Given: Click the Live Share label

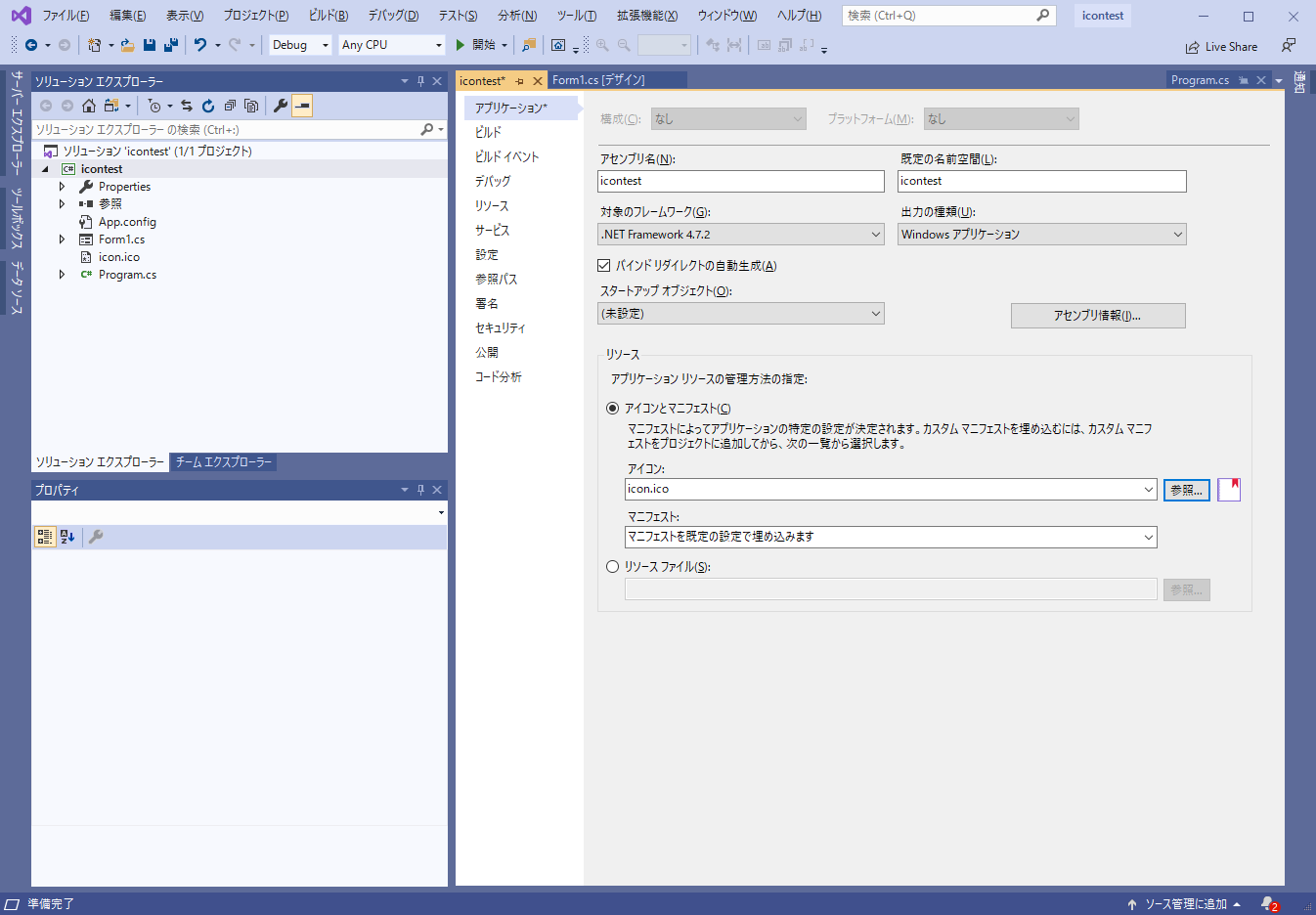Looking at the screenshot, I should (x=1231, y=47).
